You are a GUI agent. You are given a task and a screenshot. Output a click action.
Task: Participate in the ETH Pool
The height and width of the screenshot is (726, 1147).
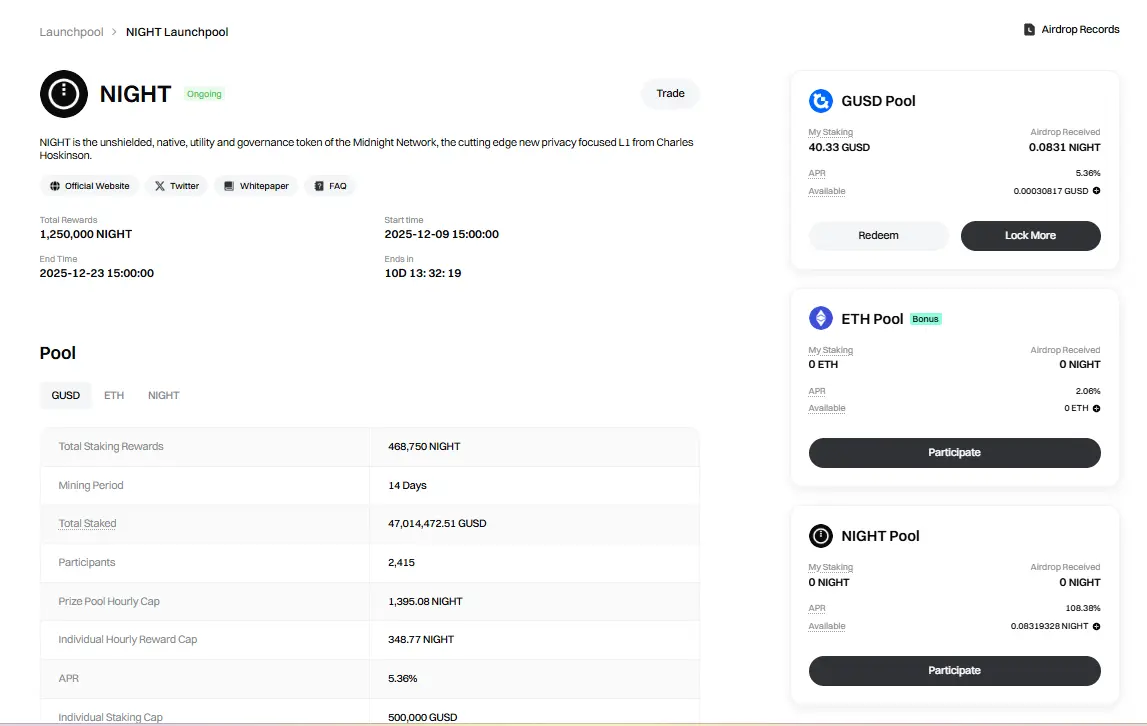point(954,453)
